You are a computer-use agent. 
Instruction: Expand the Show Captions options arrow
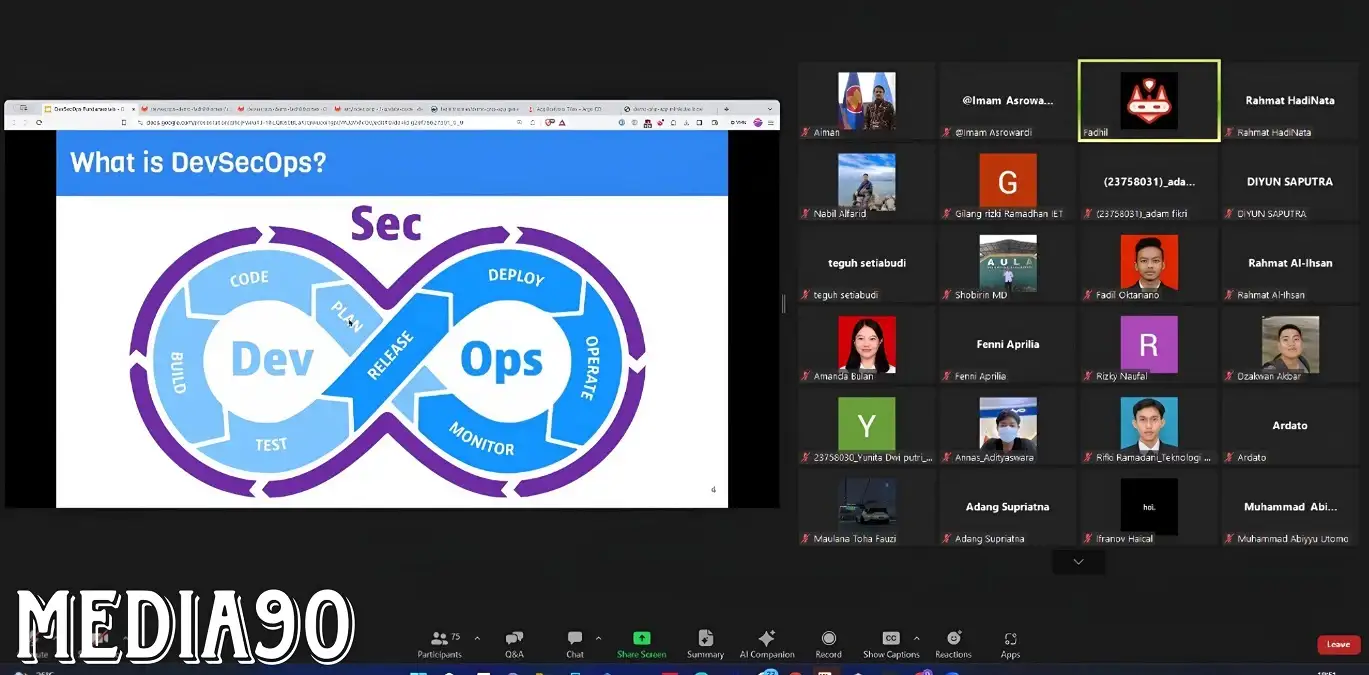tap(917, 638)
